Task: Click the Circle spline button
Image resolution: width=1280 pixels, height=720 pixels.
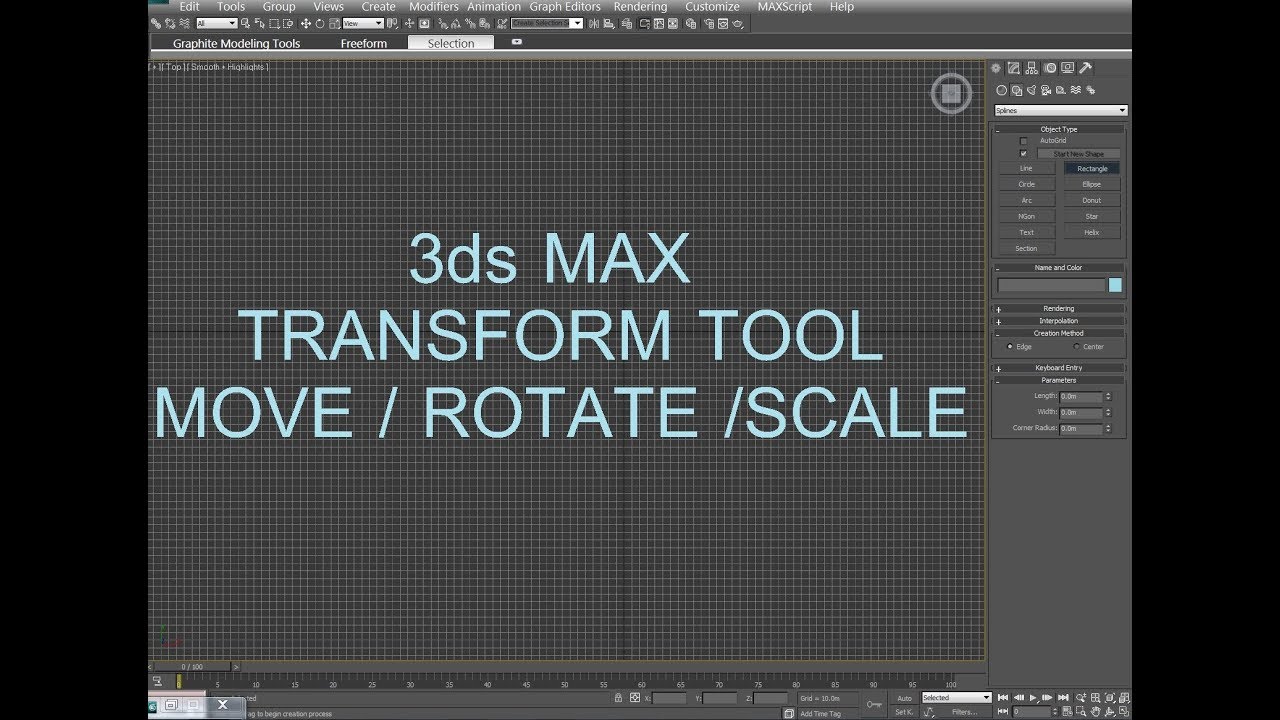Action: click(1026, 185)
